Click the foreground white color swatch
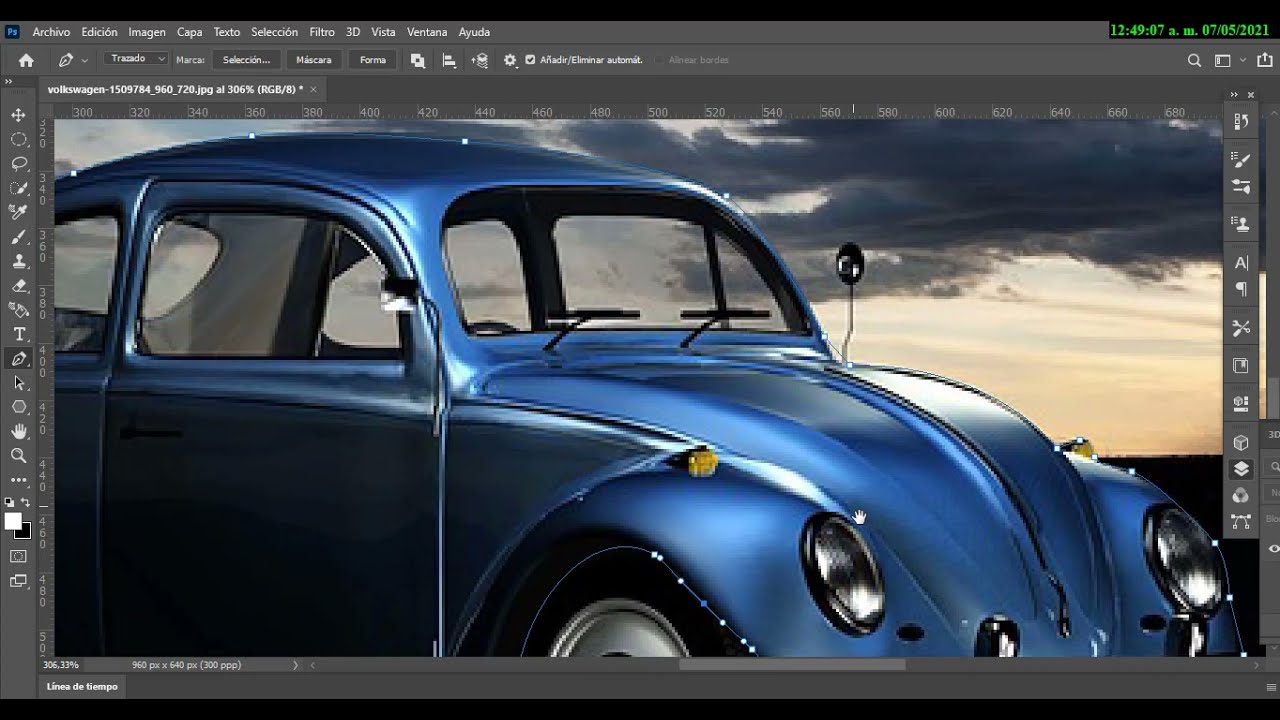This screenshot has height=720, width=1280. pos(13,521)
